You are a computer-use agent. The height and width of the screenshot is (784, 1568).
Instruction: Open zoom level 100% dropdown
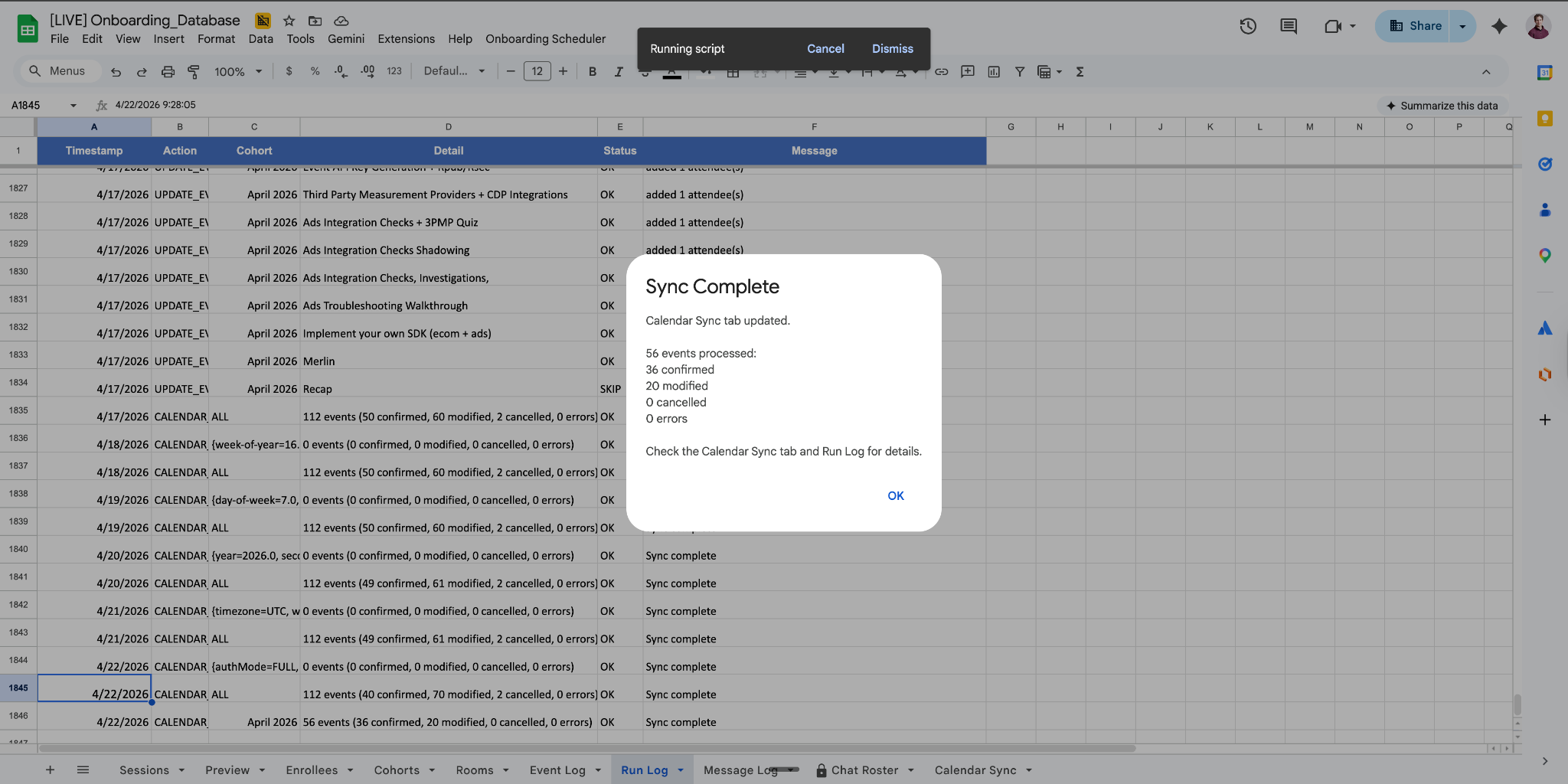238,71
